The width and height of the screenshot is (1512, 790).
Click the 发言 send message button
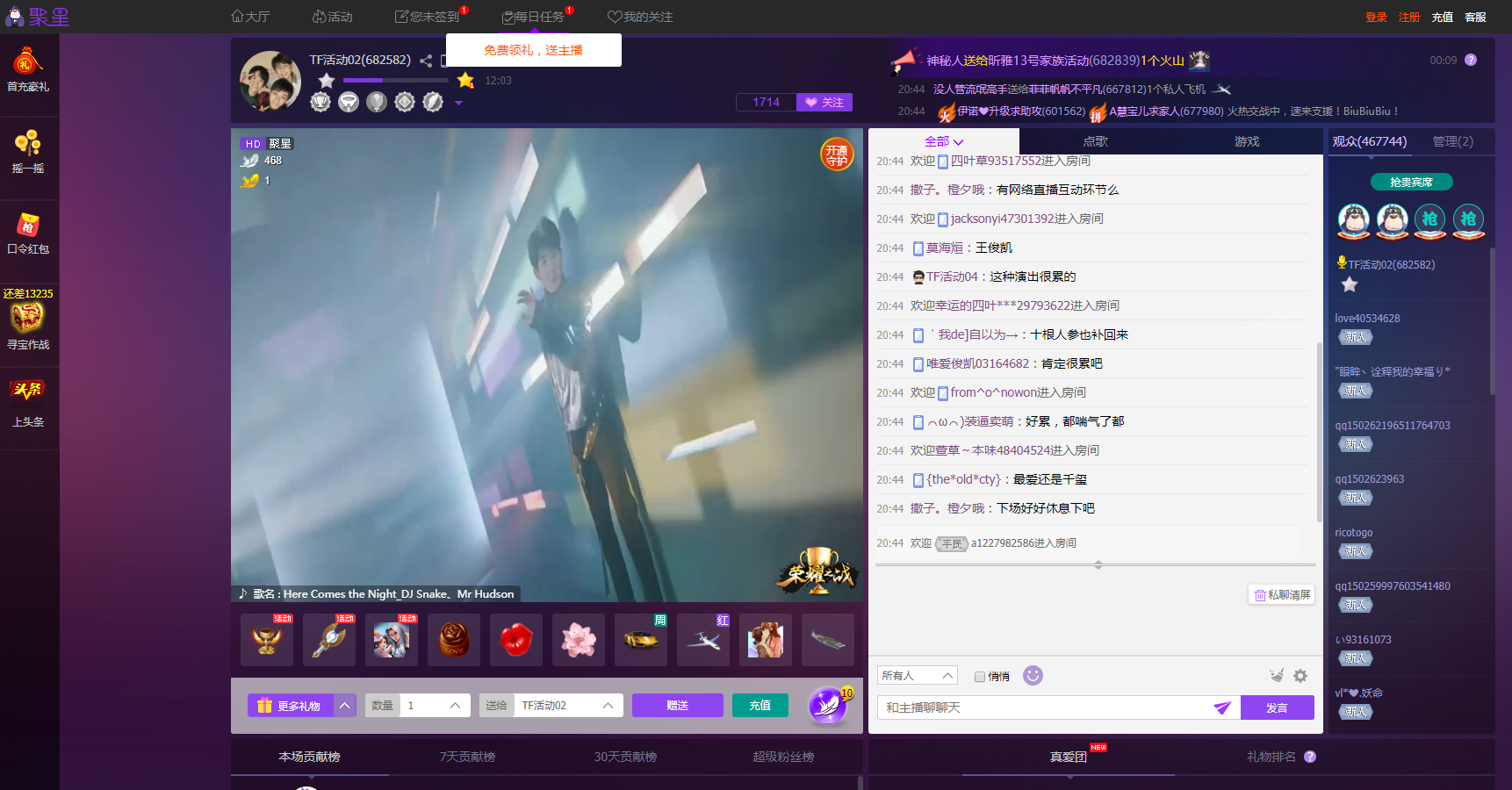[x=1277, y=707]
